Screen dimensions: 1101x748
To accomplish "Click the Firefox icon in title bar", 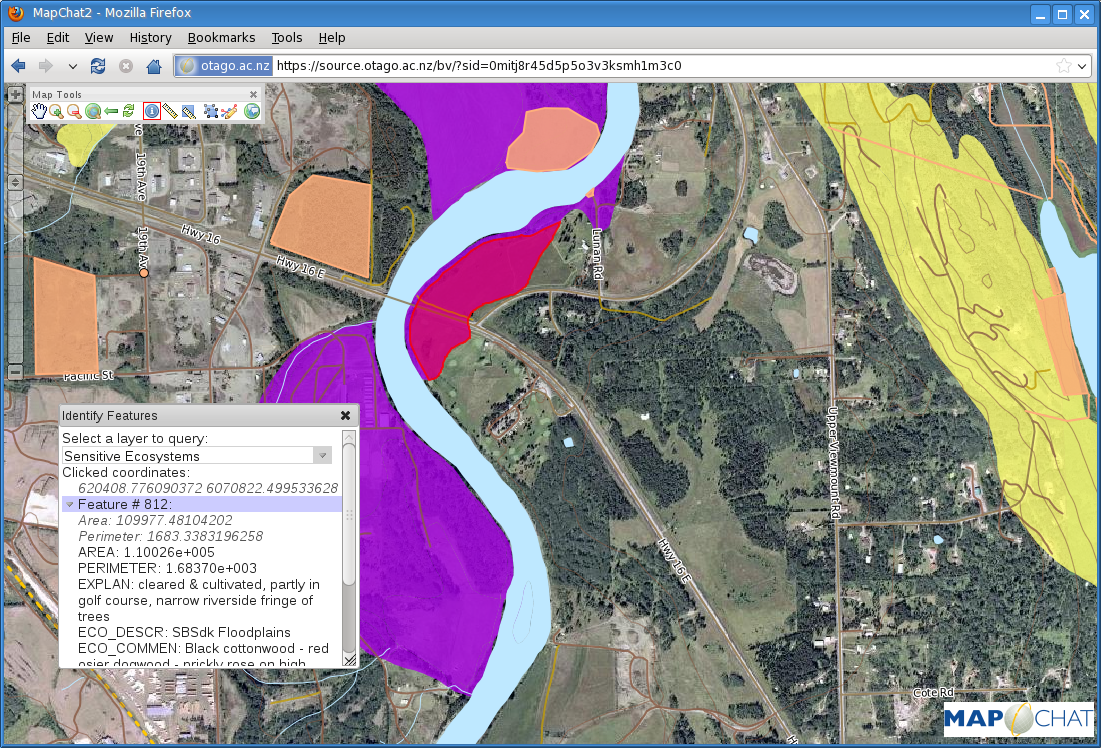I will tap(16, 13).
